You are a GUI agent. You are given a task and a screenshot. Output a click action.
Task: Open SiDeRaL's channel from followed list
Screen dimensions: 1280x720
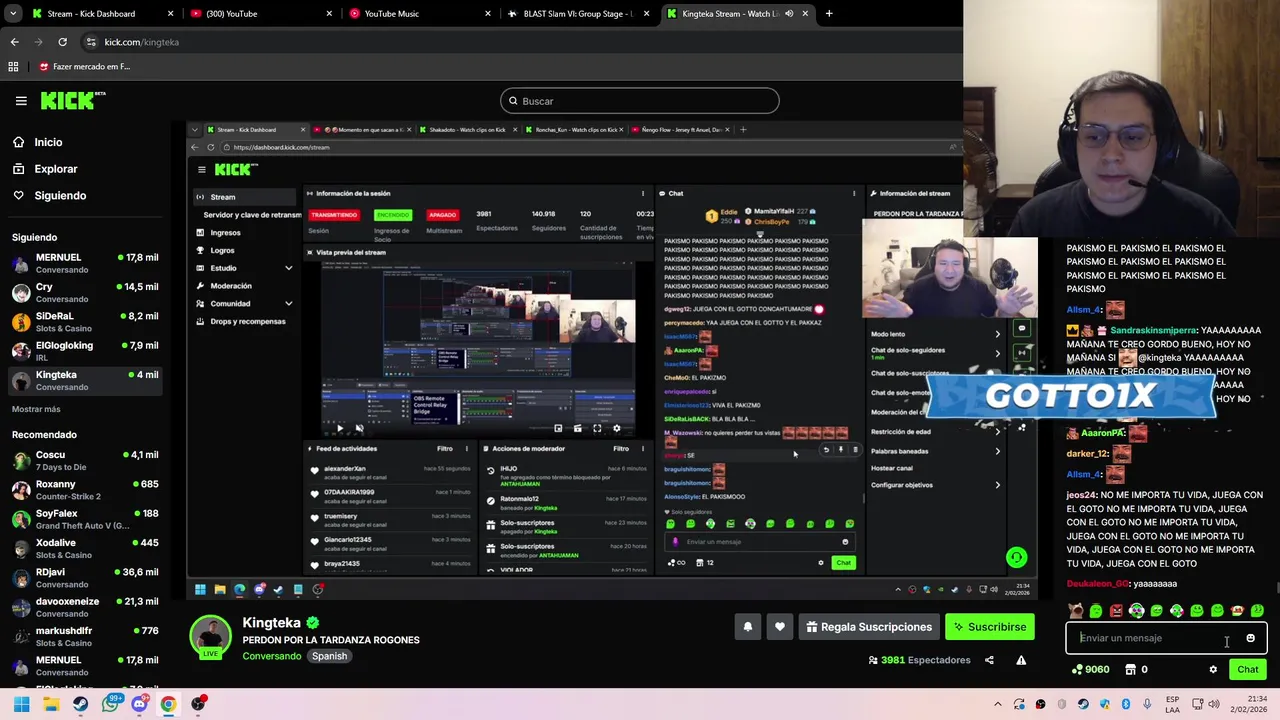click(x=85, y=321)
